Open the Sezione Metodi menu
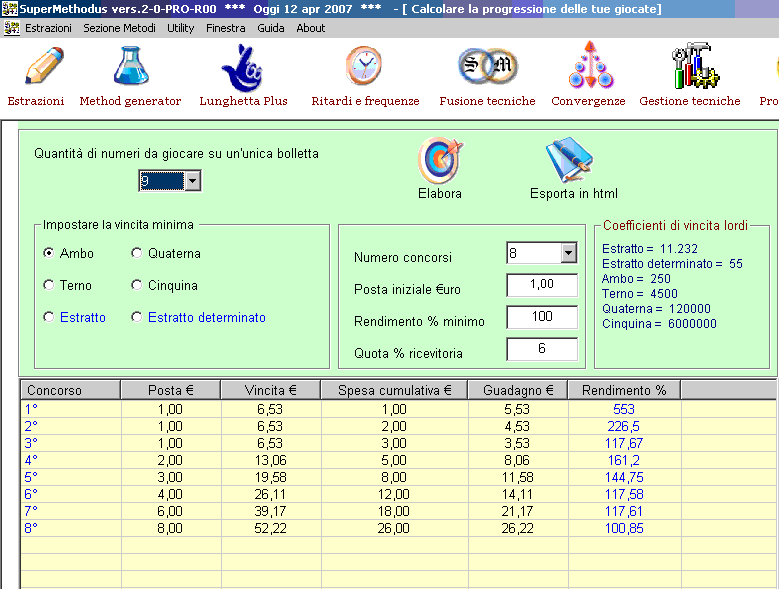Screen dimensions: 779x589 119,28
